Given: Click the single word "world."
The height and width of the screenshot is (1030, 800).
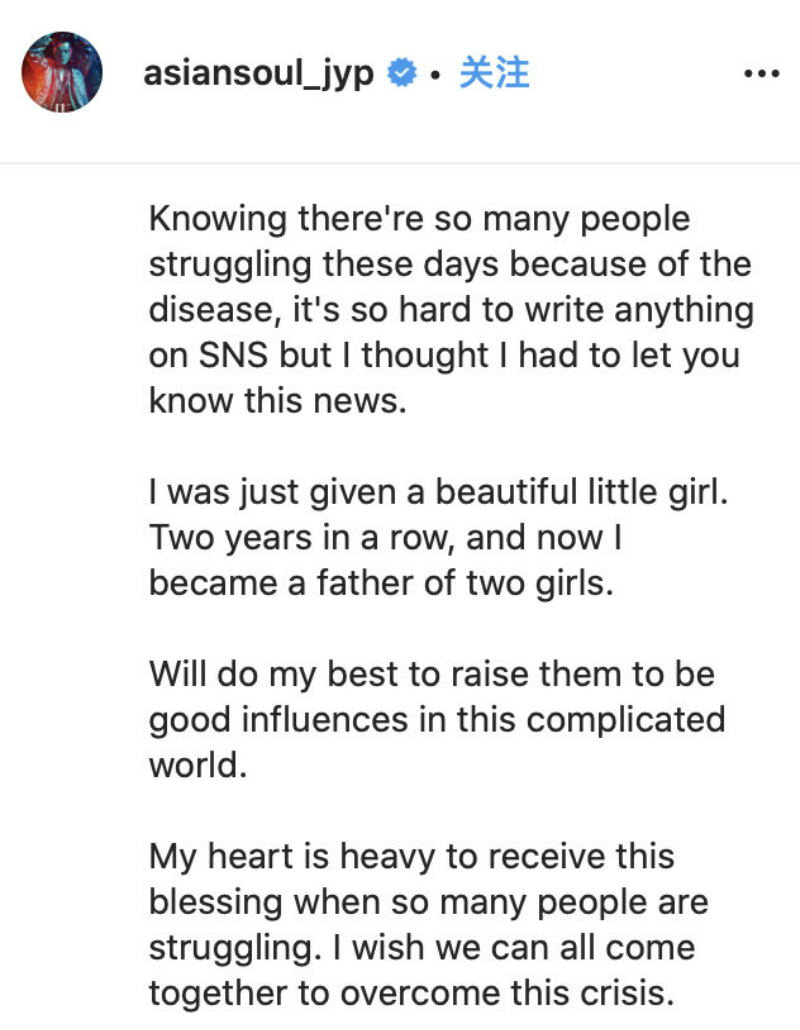Looking at the screenshot, I should tap(200, 765).
